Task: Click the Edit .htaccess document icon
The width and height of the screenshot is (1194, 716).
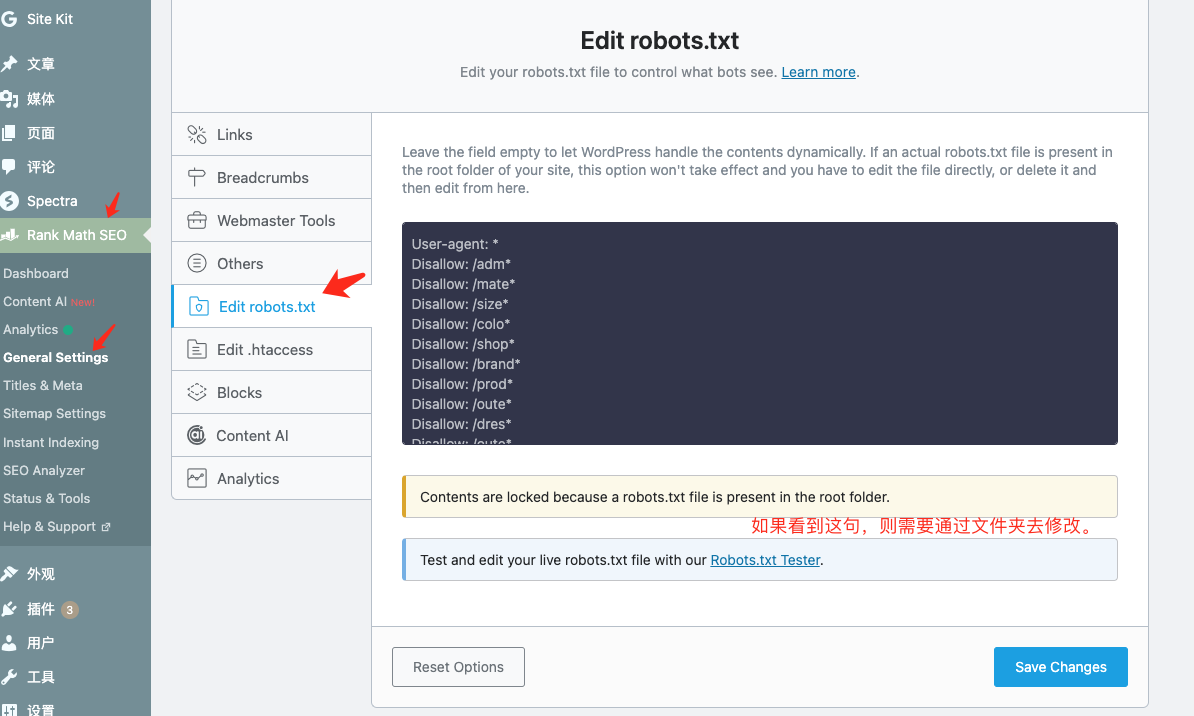Action: pos(197,350)
